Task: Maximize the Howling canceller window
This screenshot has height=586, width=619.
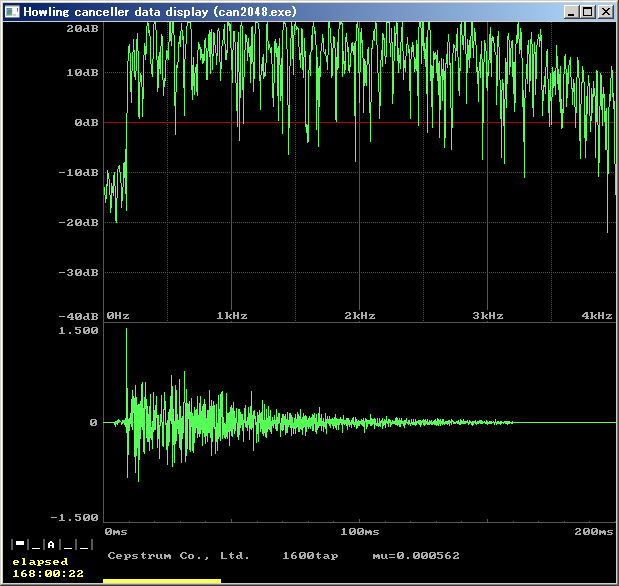Action: (x=588, y=12)
